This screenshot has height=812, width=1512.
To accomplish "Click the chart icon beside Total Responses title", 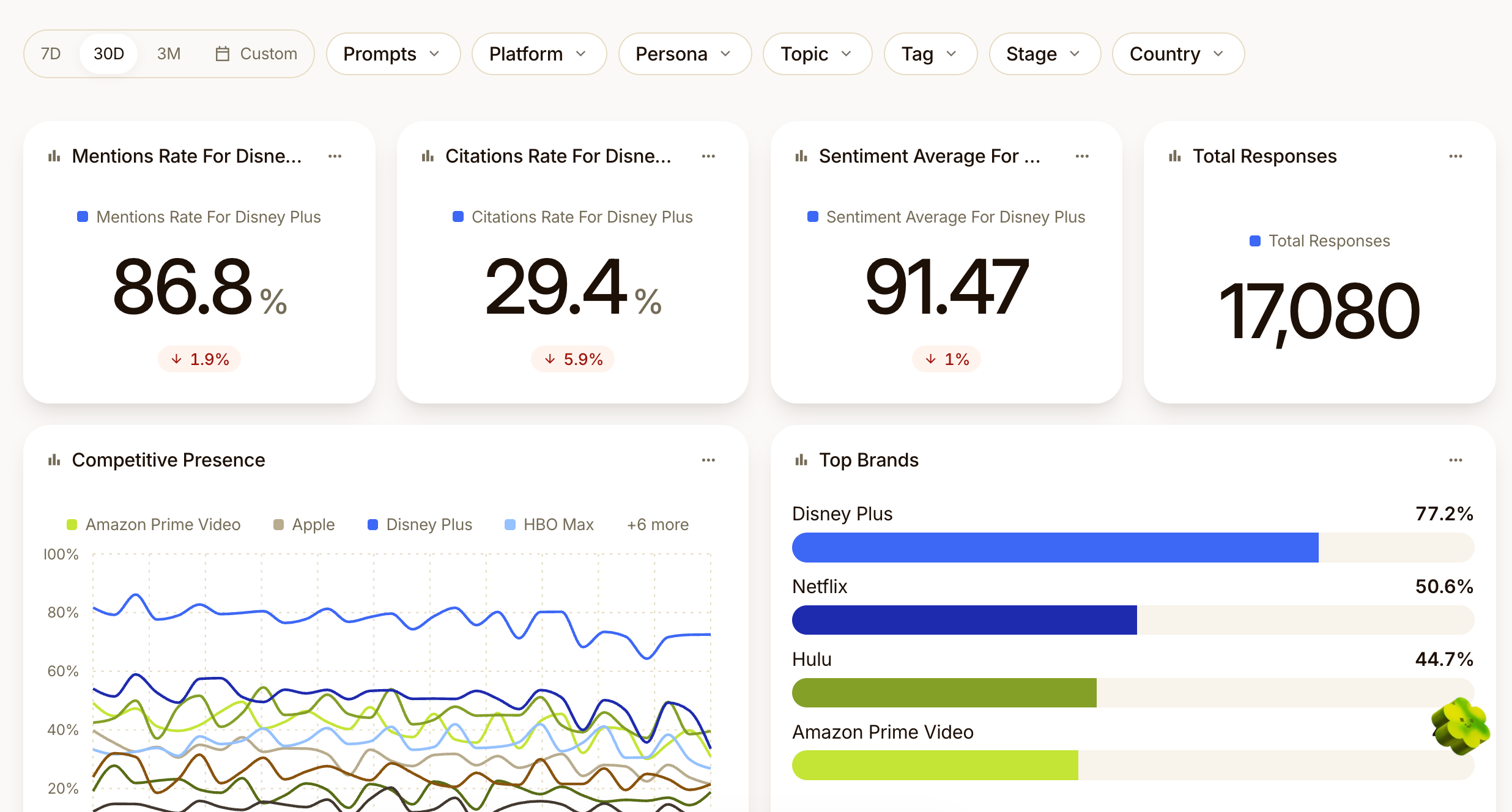I will coord(1175,157).
